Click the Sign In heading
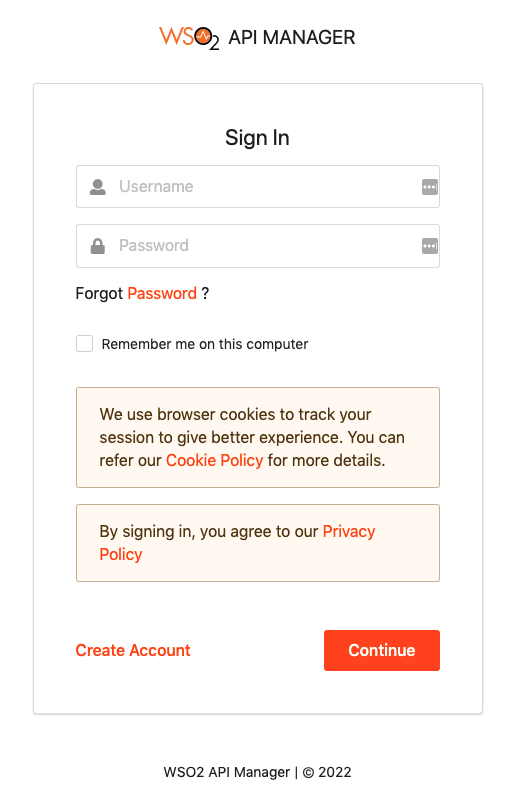The width and height of the screenshot is (516, 797). click(258, 138)
